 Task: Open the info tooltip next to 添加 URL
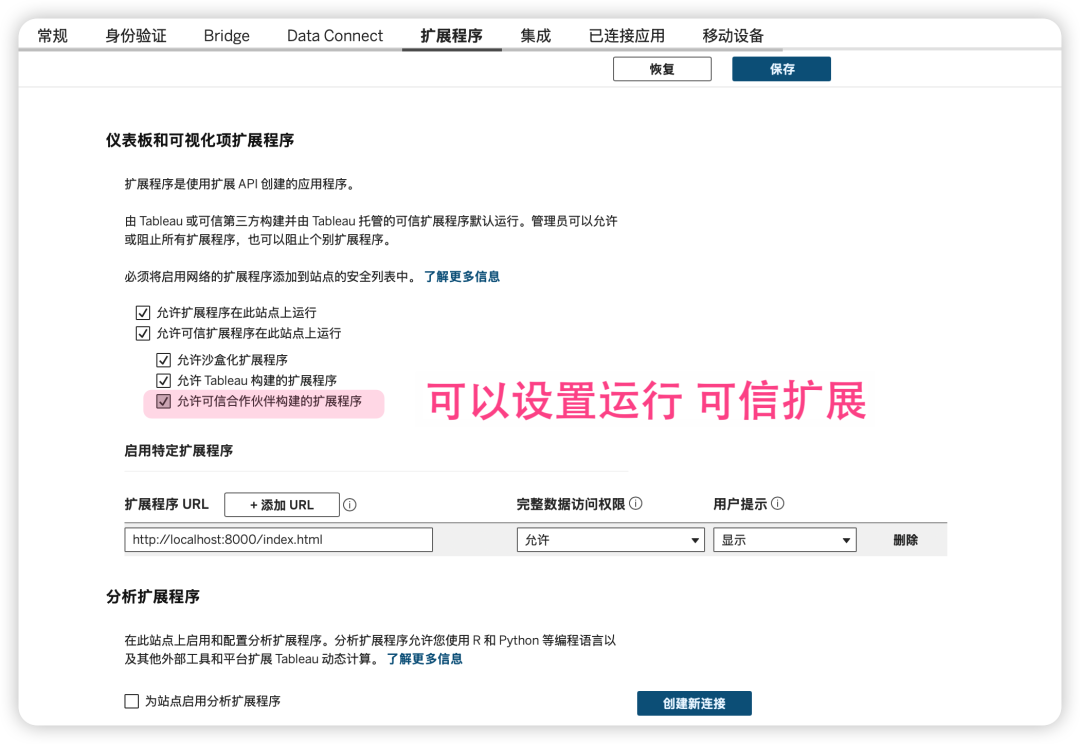click(x=349, y=505)
